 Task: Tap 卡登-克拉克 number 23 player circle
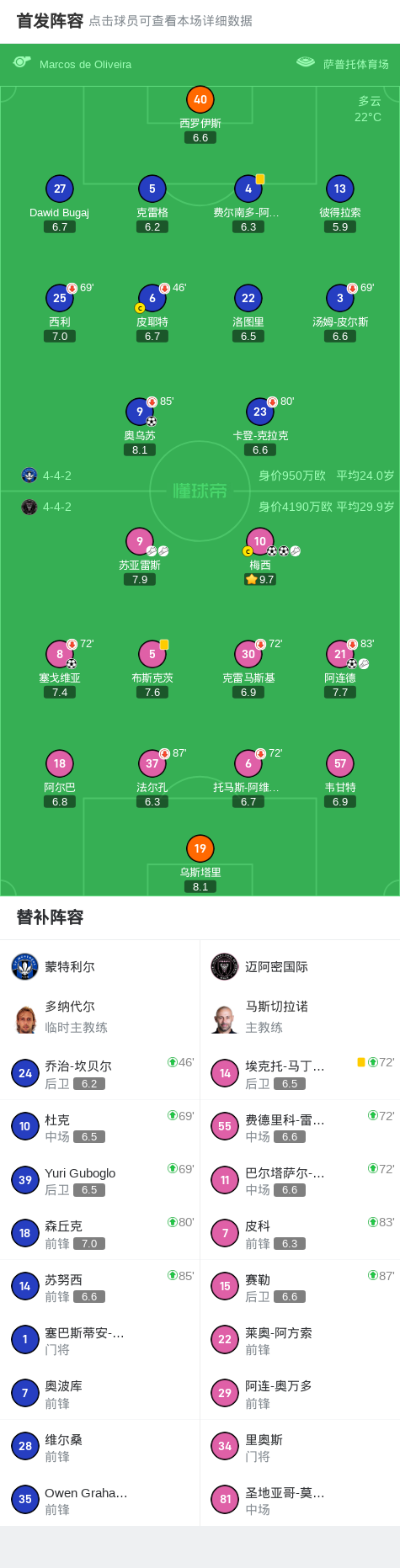[260, 412]
